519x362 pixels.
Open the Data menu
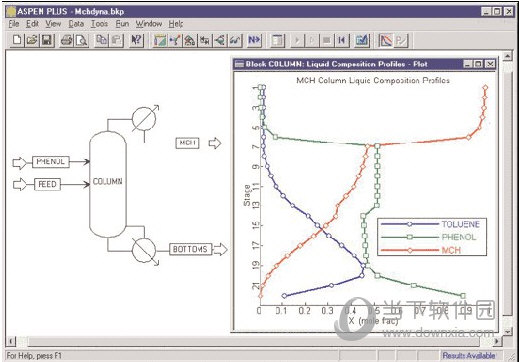click(76, 24)
